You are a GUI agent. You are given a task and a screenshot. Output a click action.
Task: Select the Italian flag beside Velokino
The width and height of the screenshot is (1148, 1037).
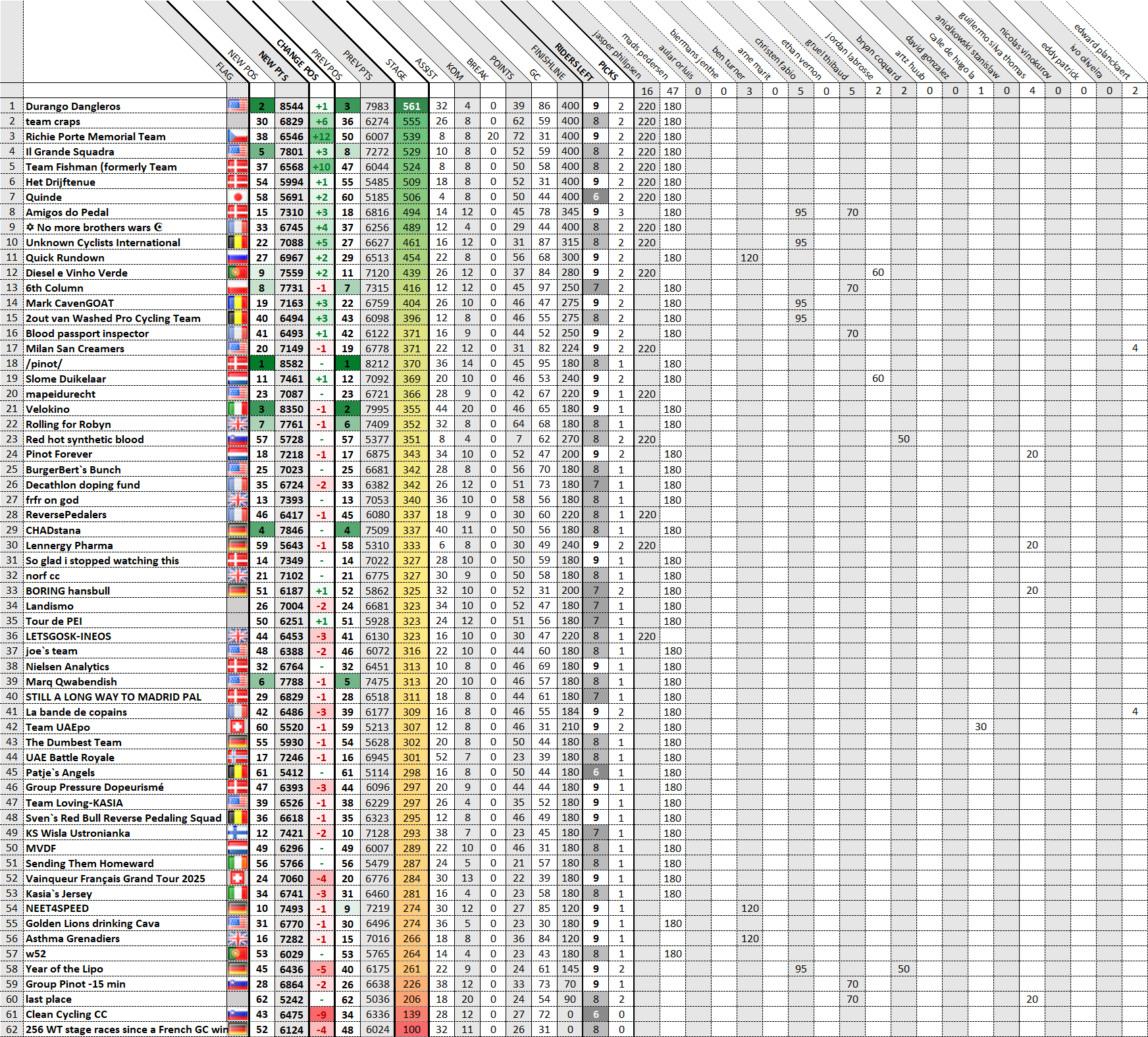[x=238, y=409]
